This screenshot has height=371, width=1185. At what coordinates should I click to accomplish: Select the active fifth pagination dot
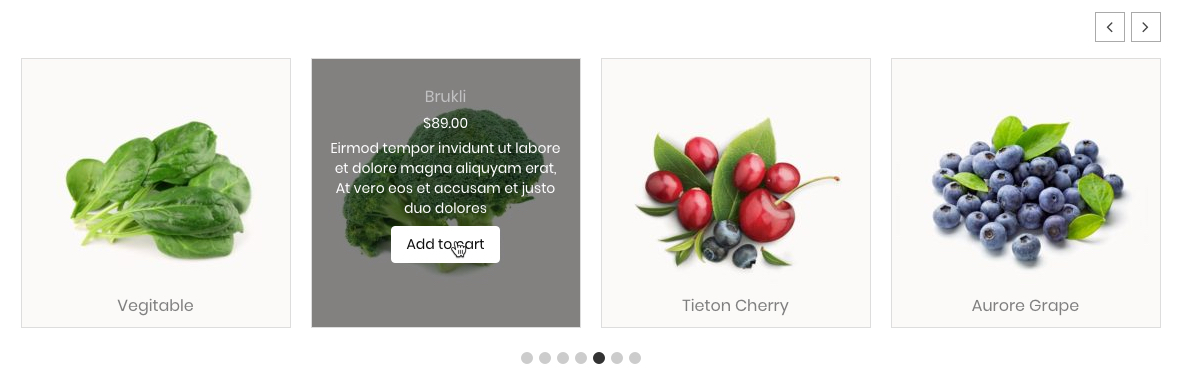pos(599,358)
